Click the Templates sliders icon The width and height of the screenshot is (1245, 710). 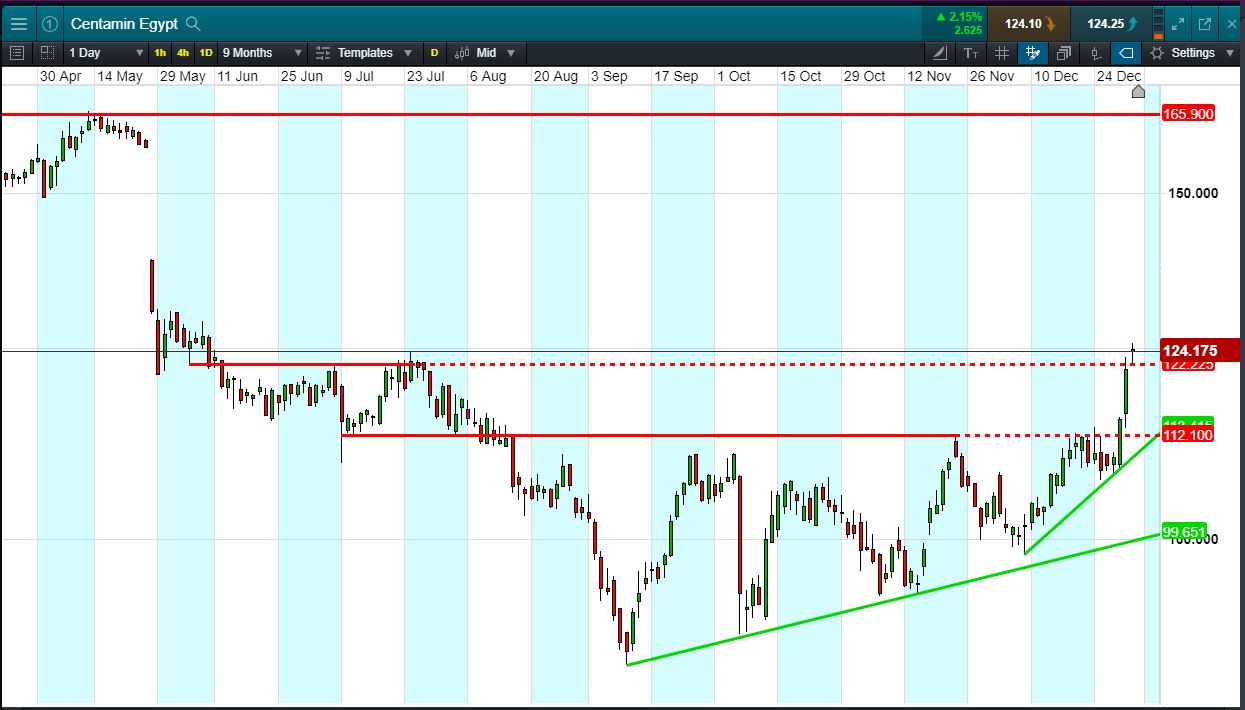pyautogui.click(x=324, y=53)
